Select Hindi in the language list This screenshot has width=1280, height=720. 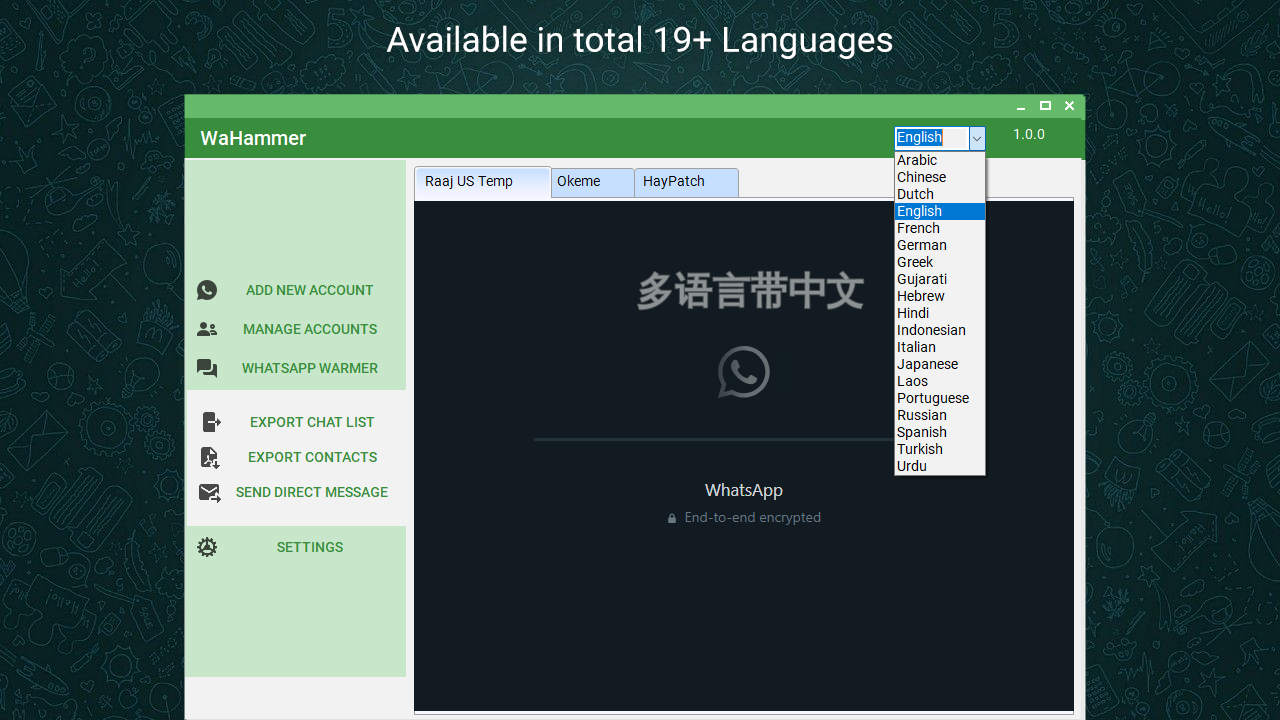[940, 313]
